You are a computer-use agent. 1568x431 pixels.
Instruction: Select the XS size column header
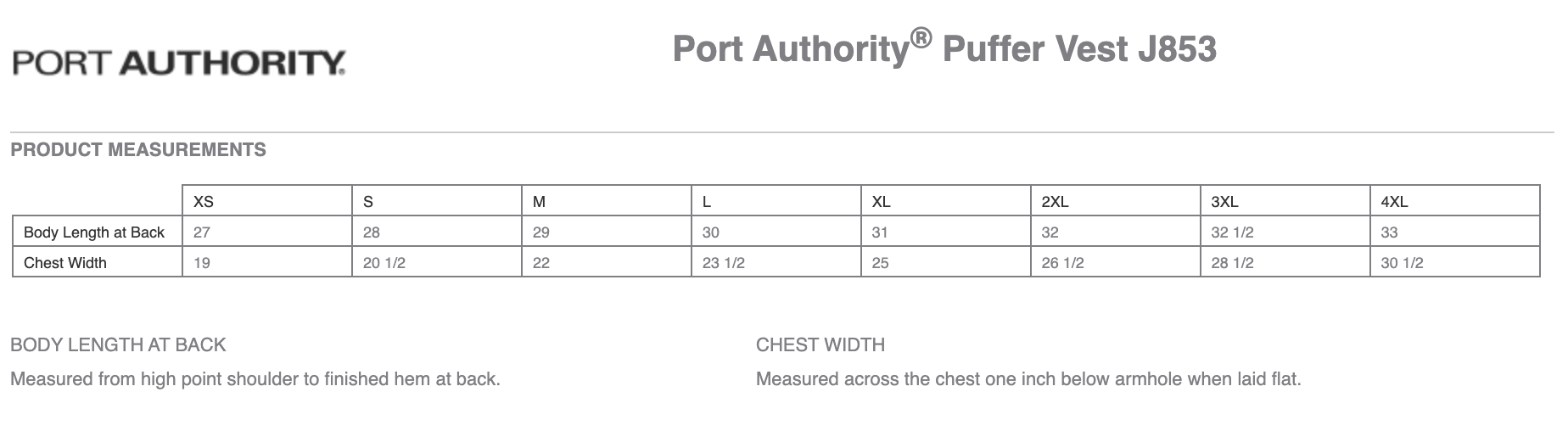pos(204,202)
